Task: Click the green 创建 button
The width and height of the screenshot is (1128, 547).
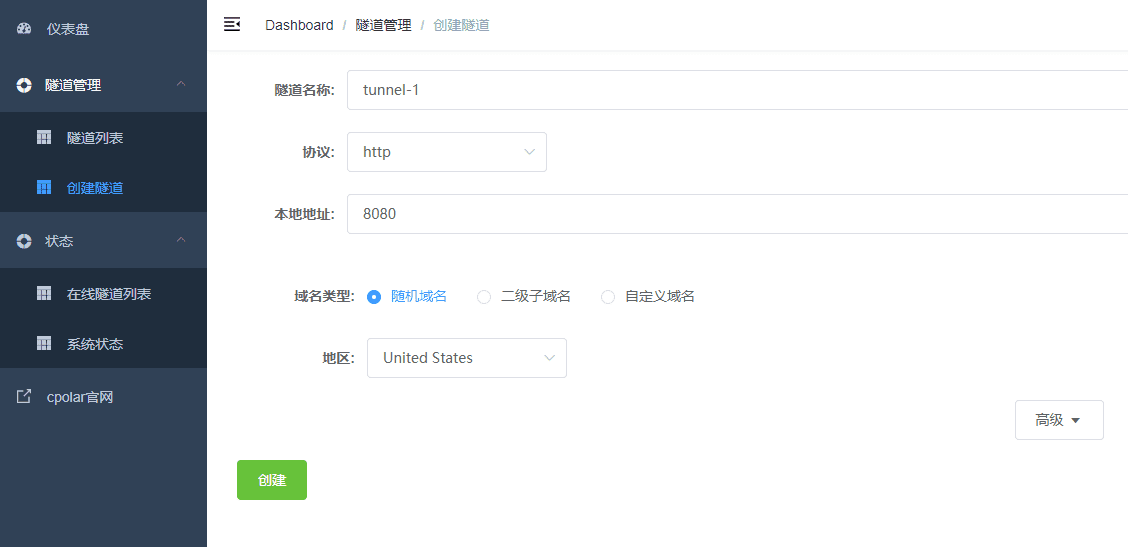Action: [x=272, y=480]
